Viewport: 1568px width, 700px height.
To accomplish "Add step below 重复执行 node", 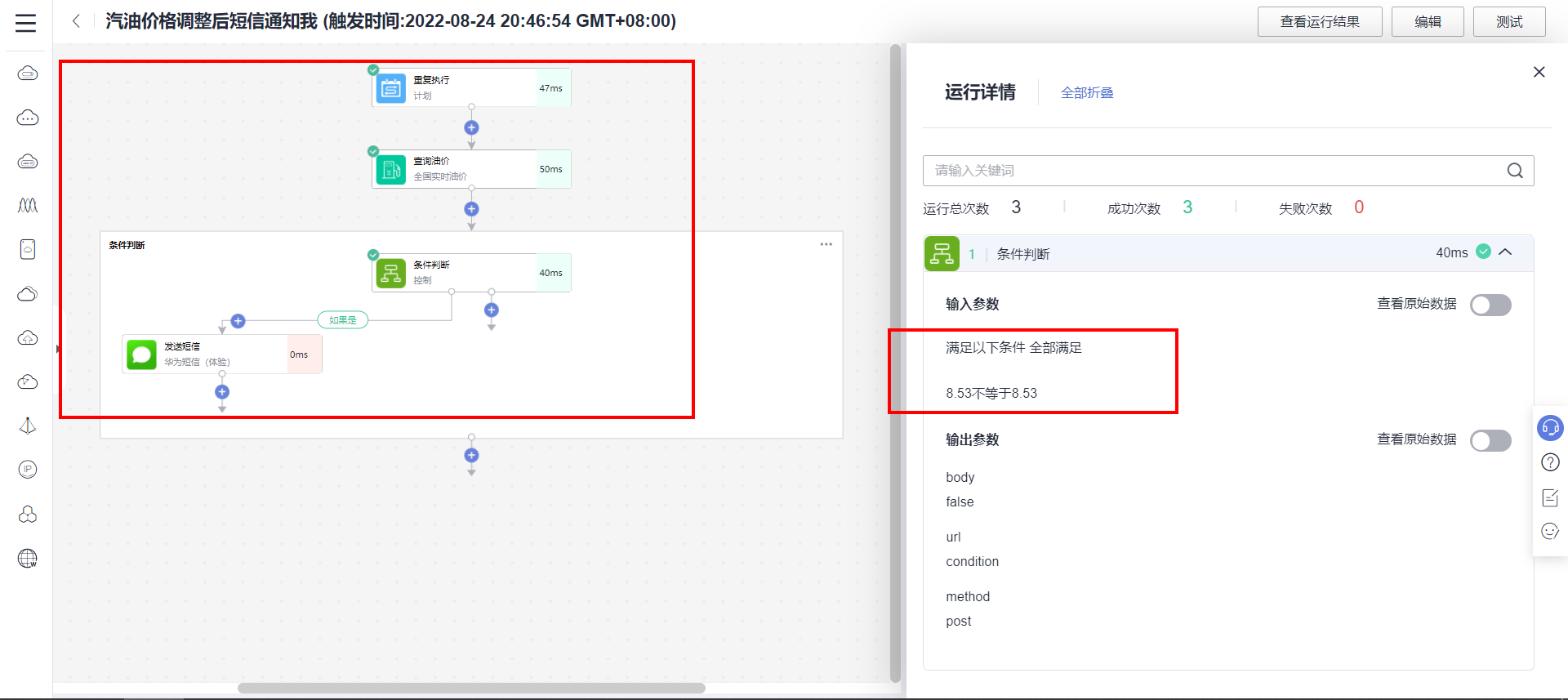I will point(471,127).
